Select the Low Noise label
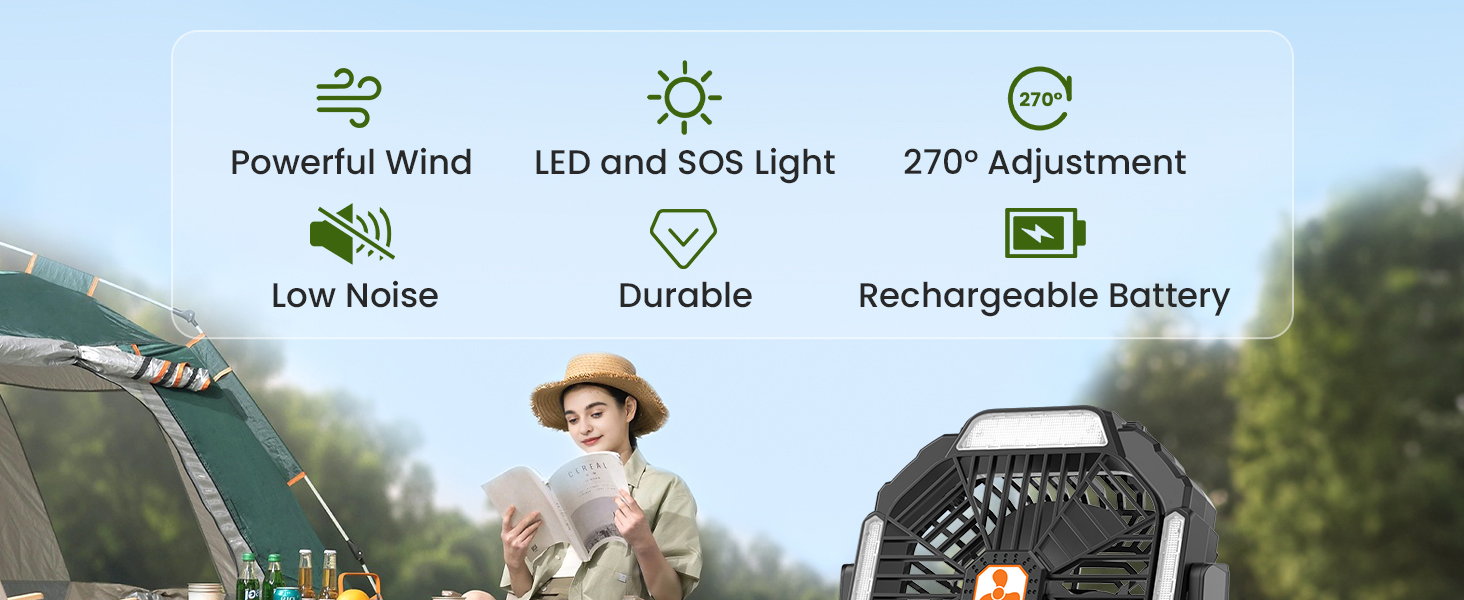The width and height of the screenshot is (1464, 600). [355, 295]
